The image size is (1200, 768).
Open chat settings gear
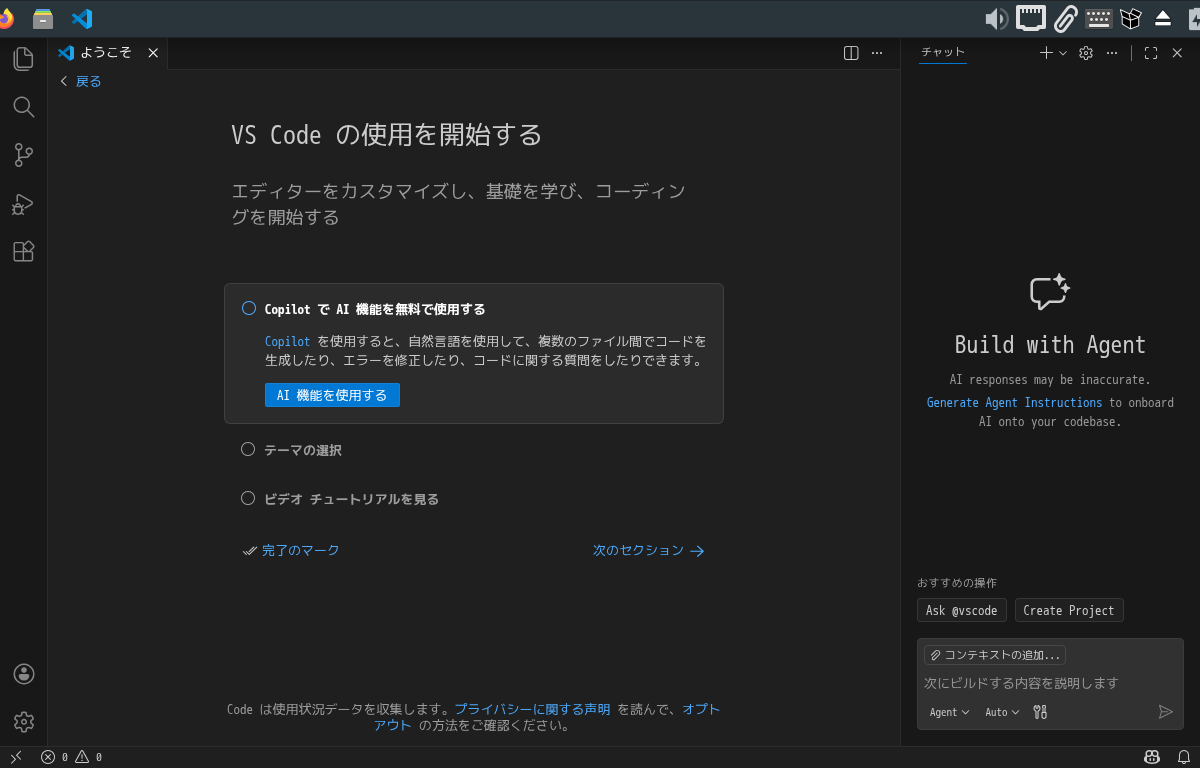1086,53
